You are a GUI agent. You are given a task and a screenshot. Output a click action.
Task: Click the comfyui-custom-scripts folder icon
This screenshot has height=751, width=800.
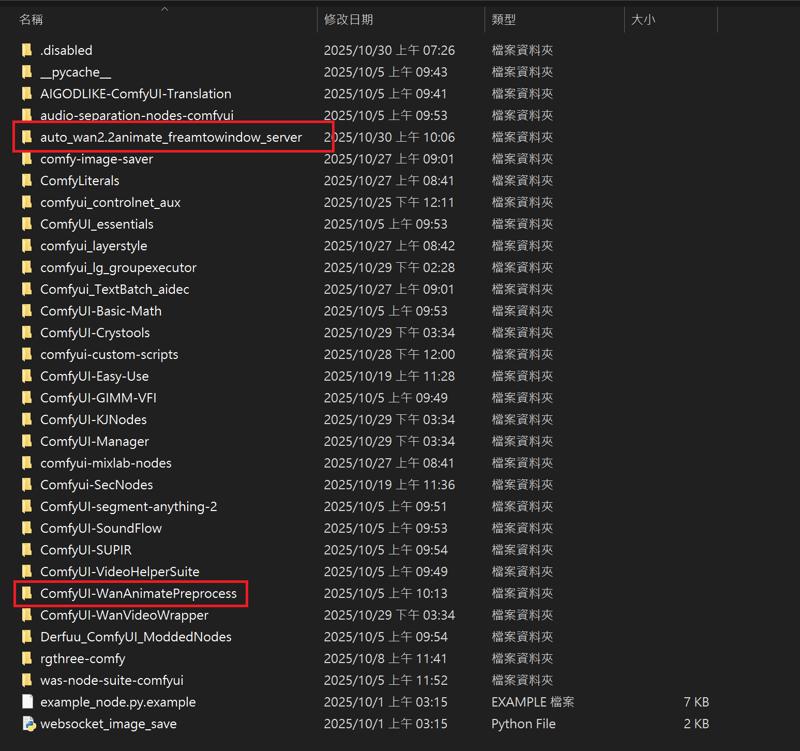(27, 355)
